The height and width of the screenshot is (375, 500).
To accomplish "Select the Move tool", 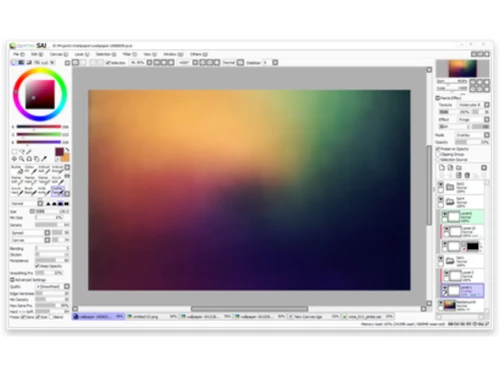I will tap(14, 159).
